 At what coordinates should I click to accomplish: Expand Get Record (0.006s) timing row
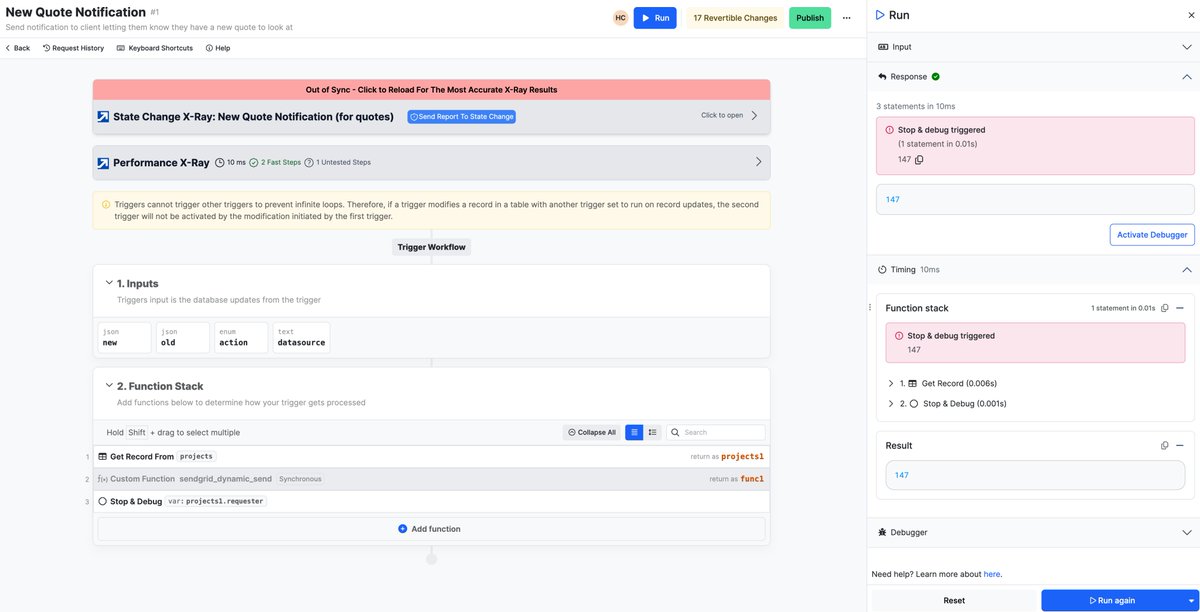(x=891, y=383)
